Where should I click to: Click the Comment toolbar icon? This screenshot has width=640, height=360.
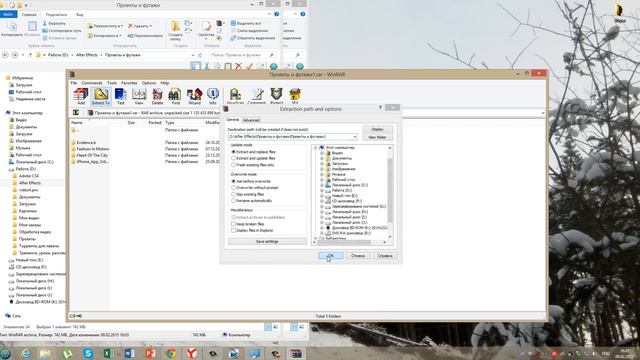pos(257,96)
